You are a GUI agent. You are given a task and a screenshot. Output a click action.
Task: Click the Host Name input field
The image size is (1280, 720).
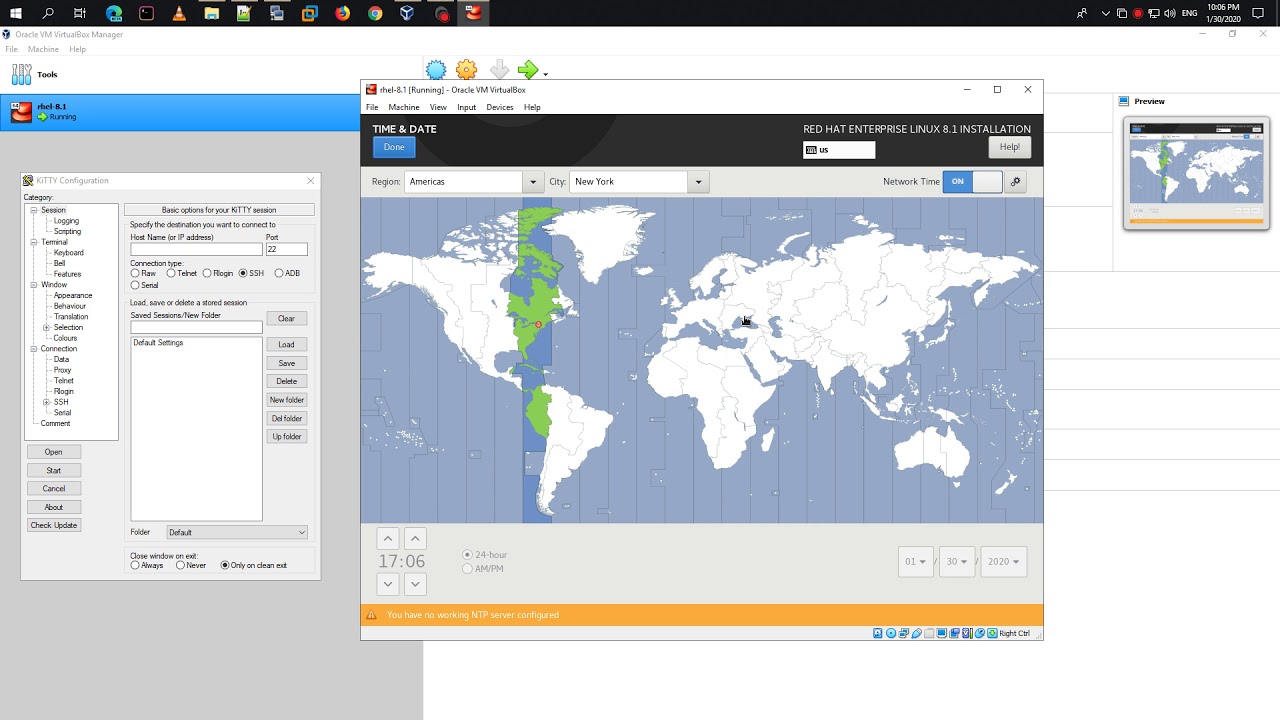[196, 249]
